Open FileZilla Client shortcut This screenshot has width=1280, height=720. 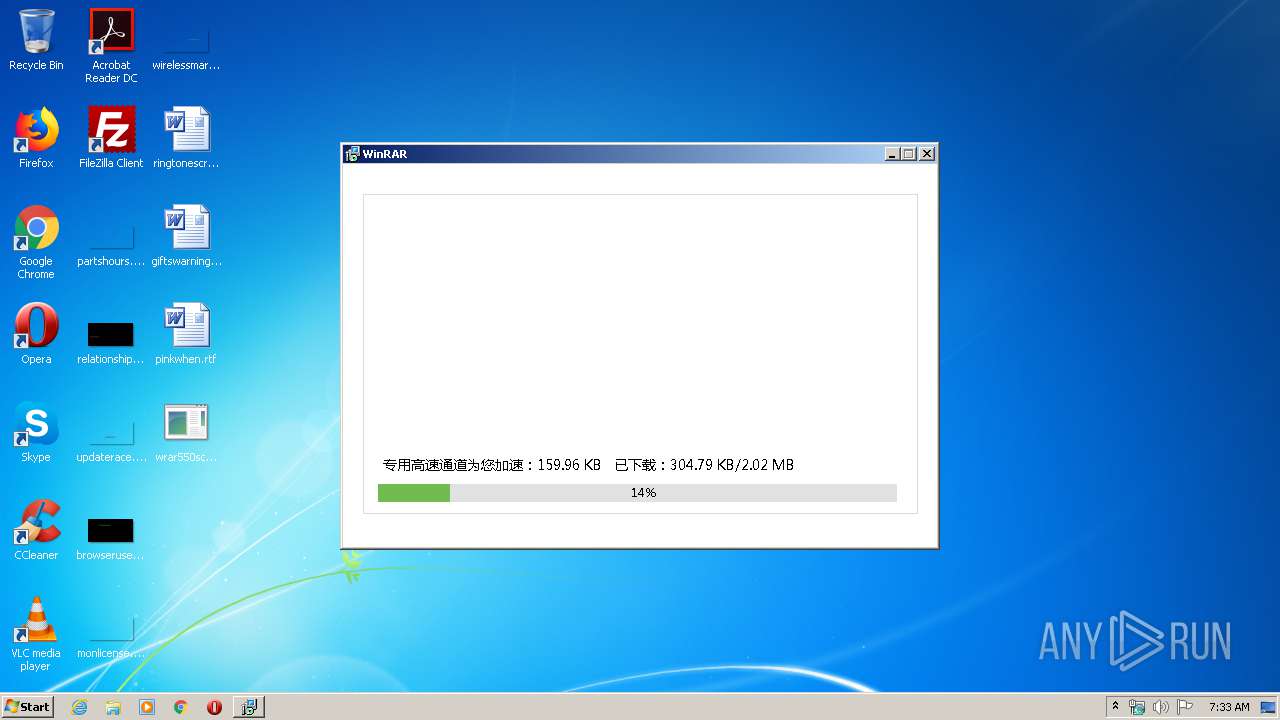111,138
